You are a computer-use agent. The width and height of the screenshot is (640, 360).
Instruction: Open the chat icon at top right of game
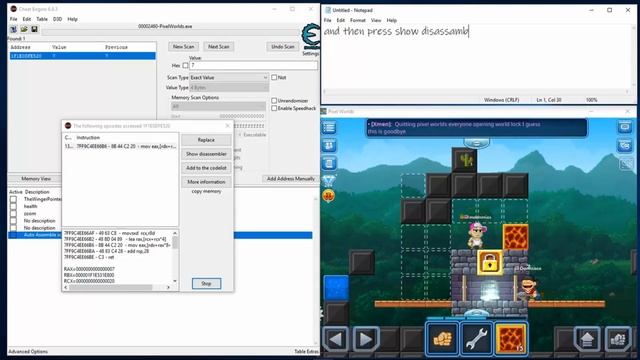coord(624,127)
